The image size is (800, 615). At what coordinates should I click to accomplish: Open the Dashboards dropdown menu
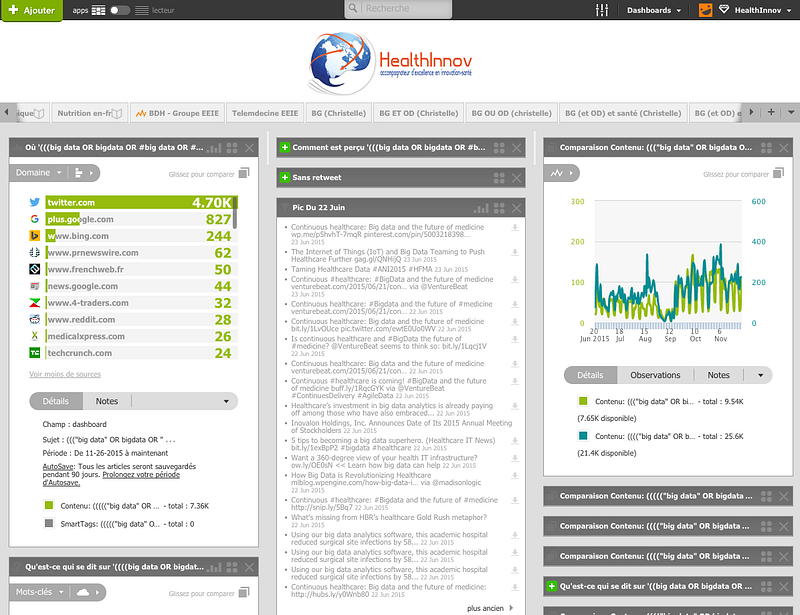[x=654, y=10]
